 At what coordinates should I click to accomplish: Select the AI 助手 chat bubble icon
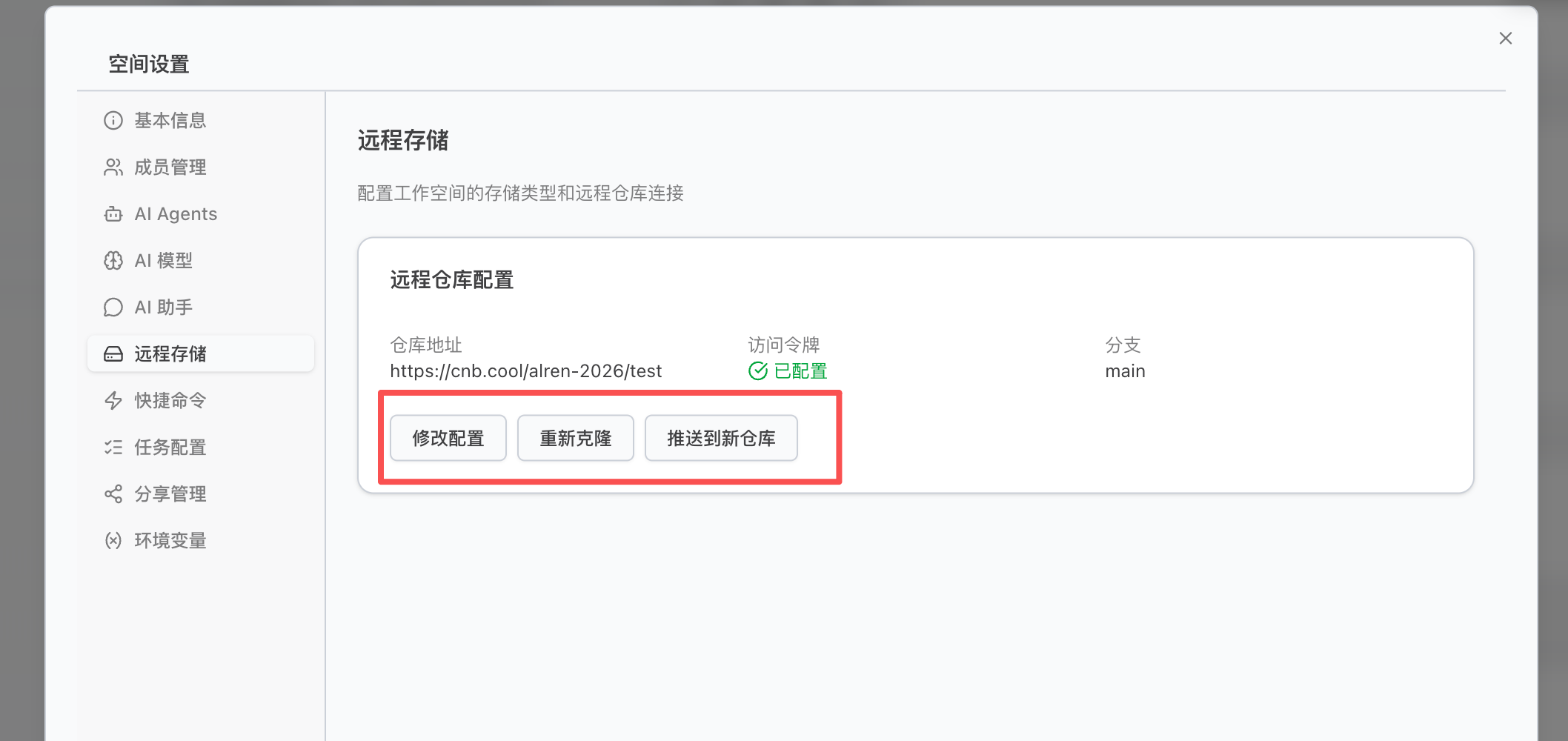click(113, 306)
